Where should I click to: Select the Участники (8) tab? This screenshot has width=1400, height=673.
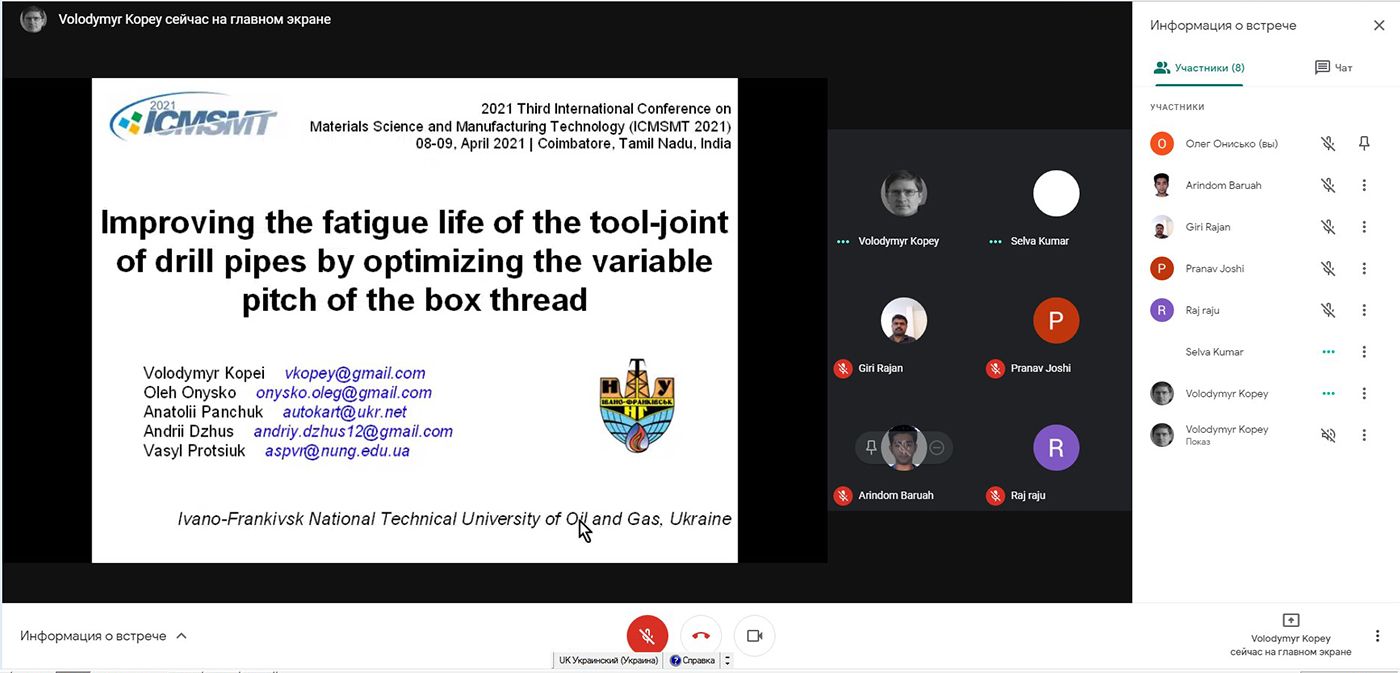click(1198, 68)
